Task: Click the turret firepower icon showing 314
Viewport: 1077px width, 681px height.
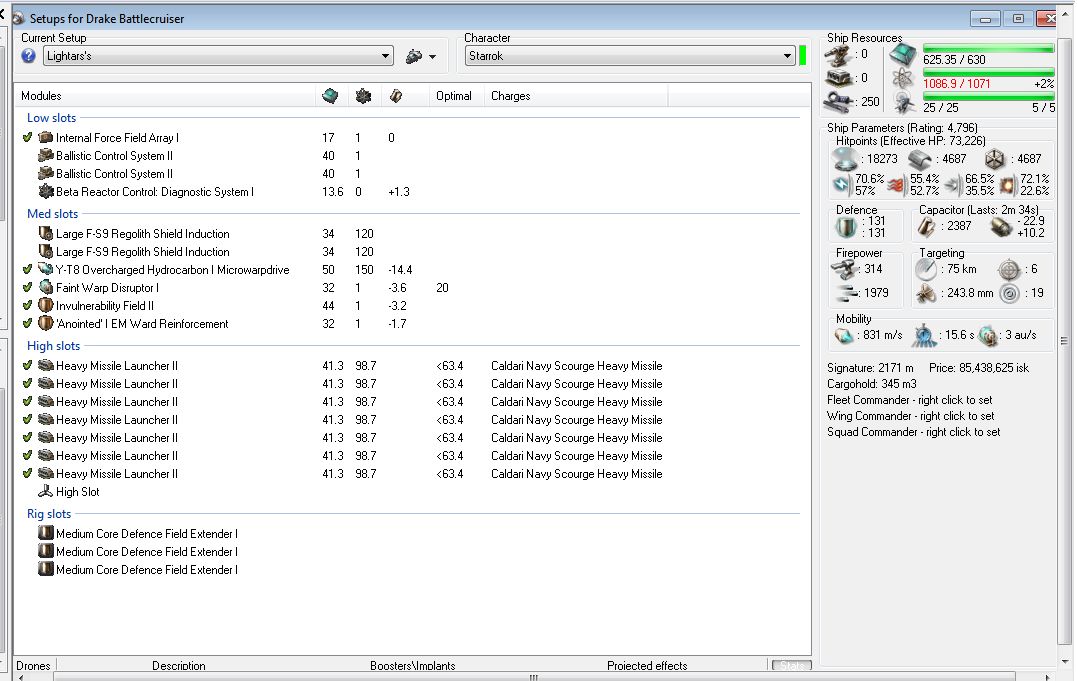Action: 843,269
